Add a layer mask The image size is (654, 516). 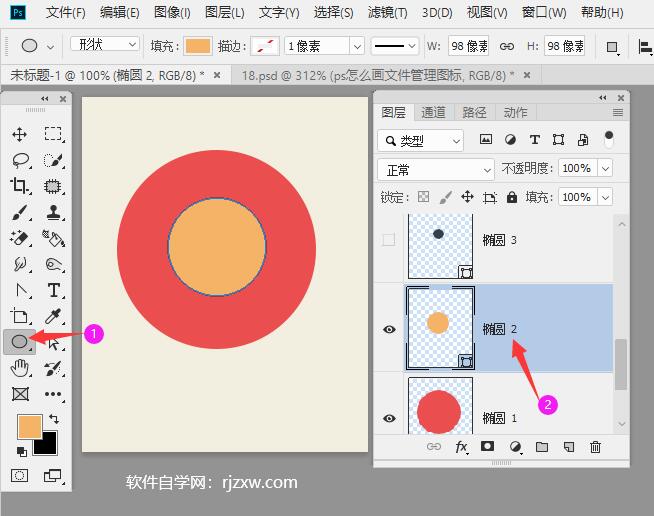point(487,446)
